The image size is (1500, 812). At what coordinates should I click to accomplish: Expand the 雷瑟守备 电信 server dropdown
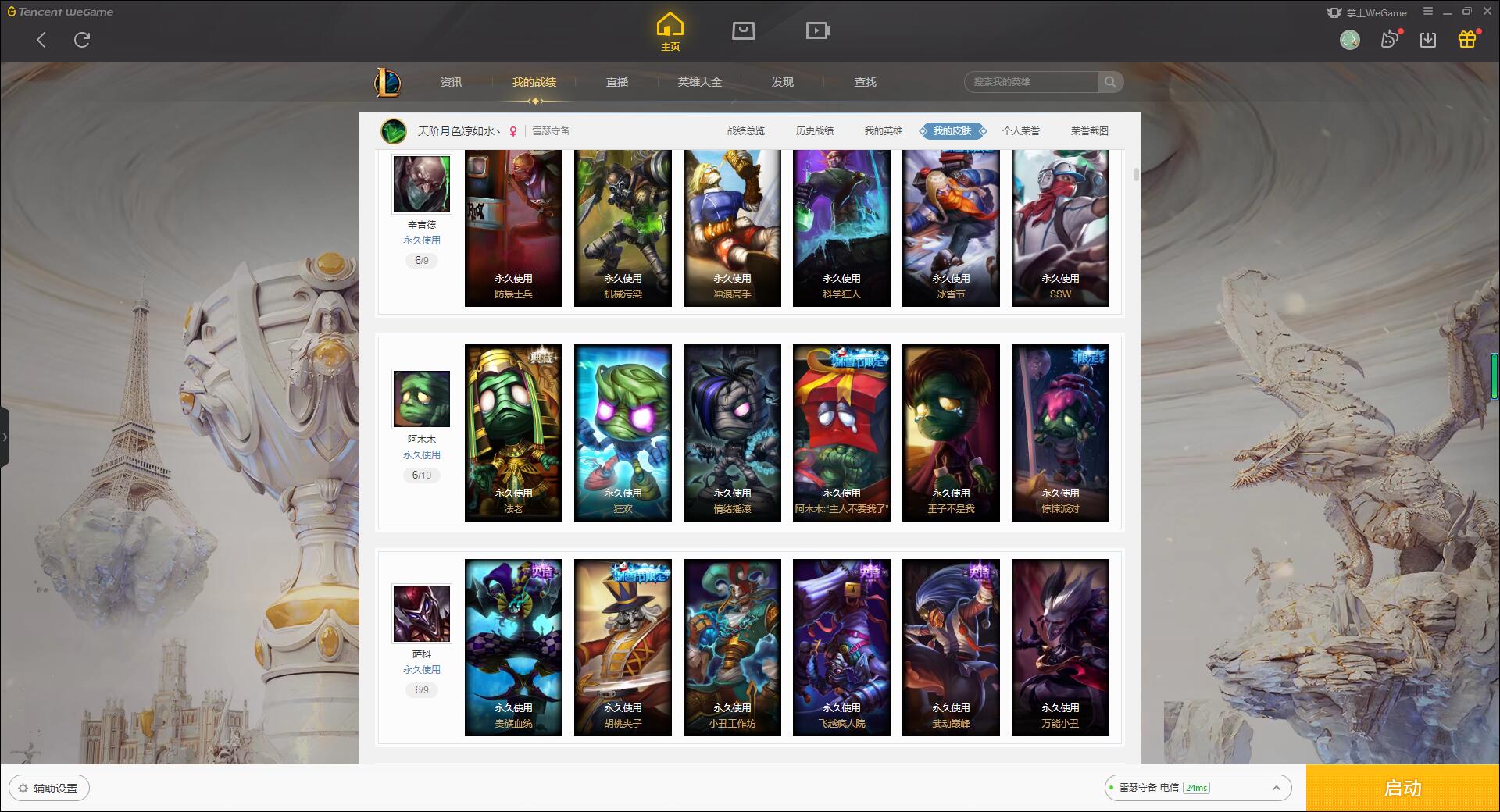1198,788
